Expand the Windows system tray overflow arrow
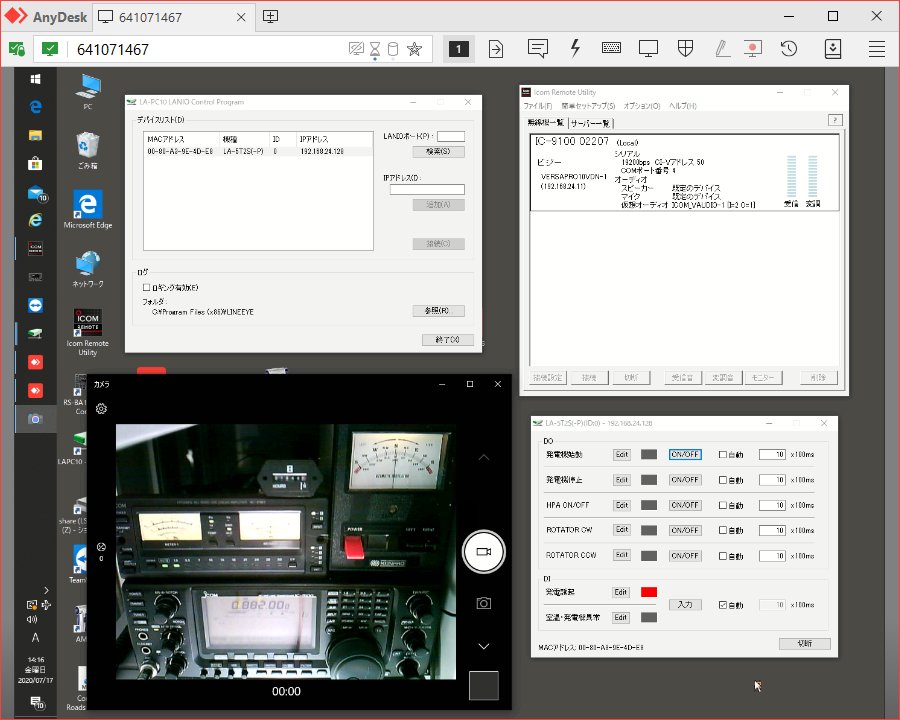Image resolution: width=900 pixels, height=720 pixels. pos(46,589)
